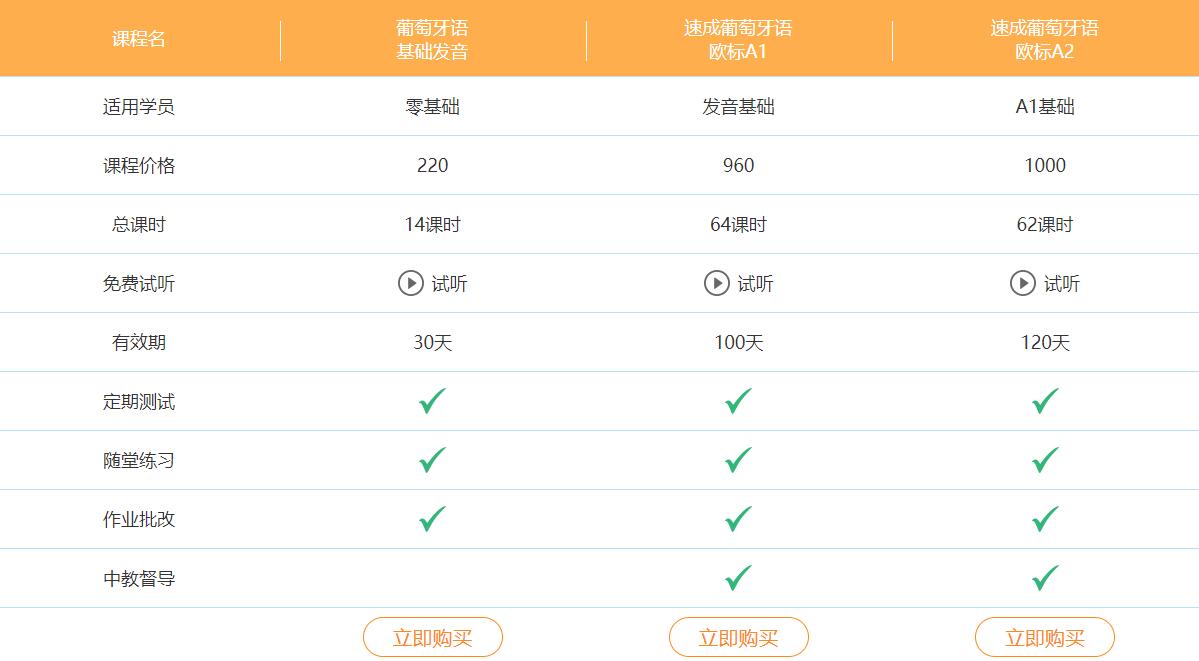Click the 作业批改 checkmark in A2 column
The image size is (1199, 661).
(x=1043, y=518)
